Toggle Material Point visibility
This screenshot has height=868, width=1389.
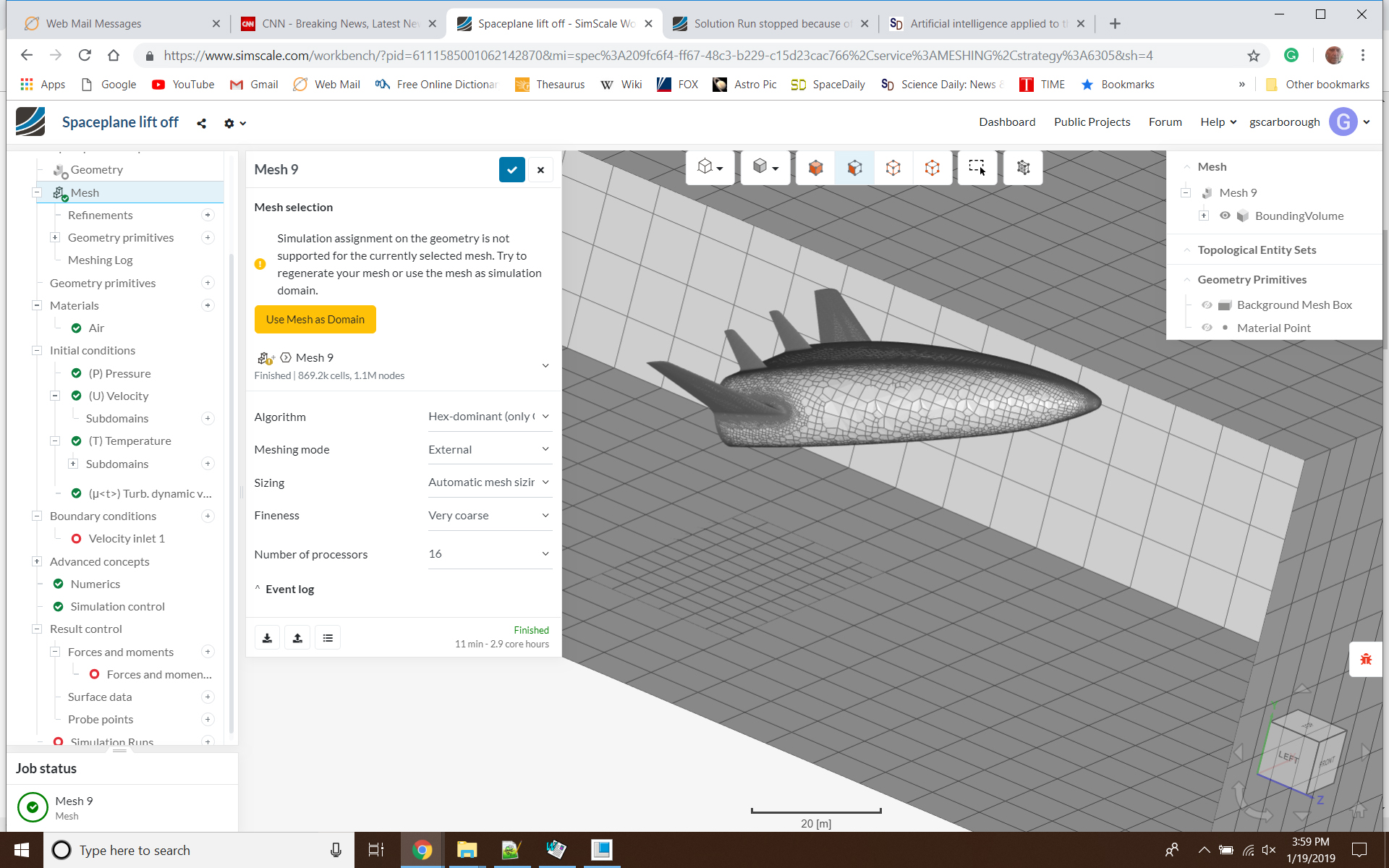1207,328
